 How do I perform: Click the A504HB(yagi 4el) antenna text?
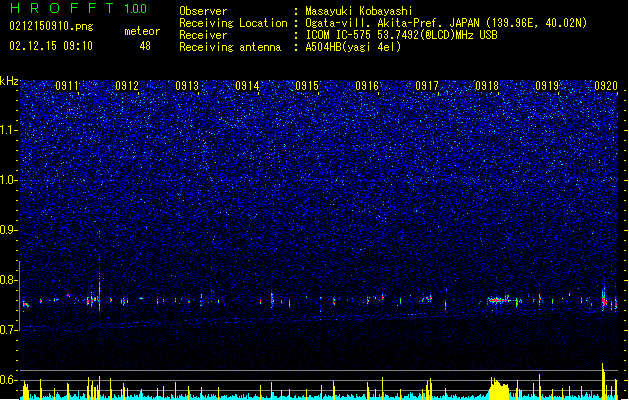(x=353, y=47)
